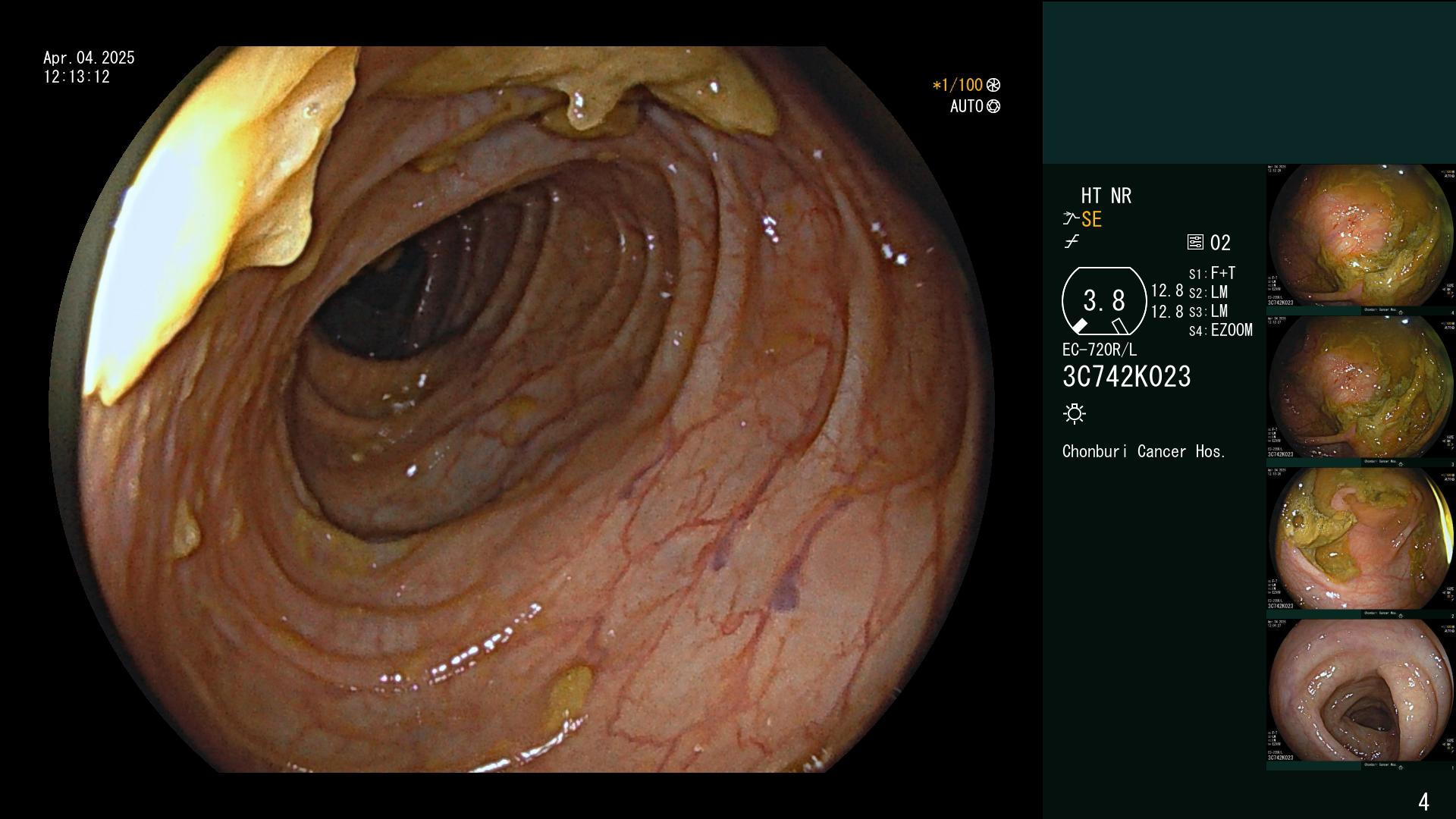
Task: Click the serial number 3C742K023
Action: pyautogui.click(x=1127, y=377)
